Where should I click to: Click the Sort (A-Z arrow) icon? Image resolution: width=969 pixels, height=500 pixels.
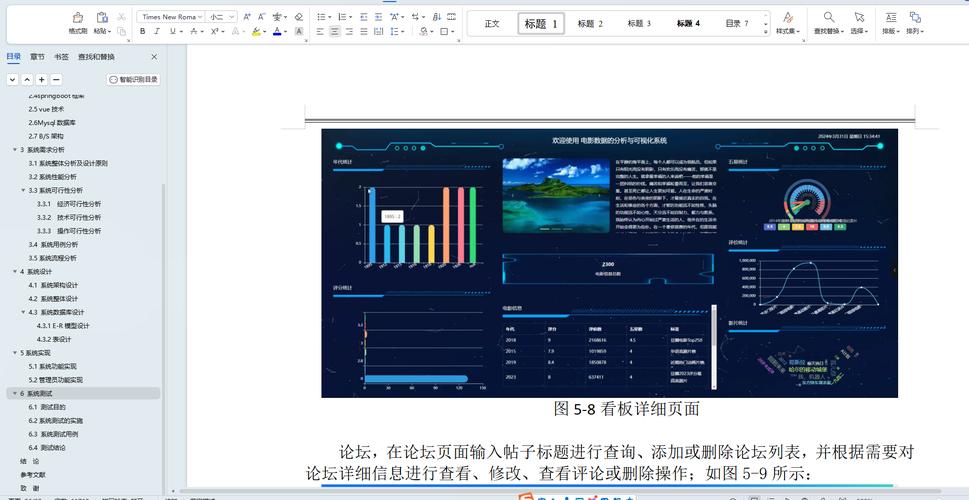click(x=436, y=17)
